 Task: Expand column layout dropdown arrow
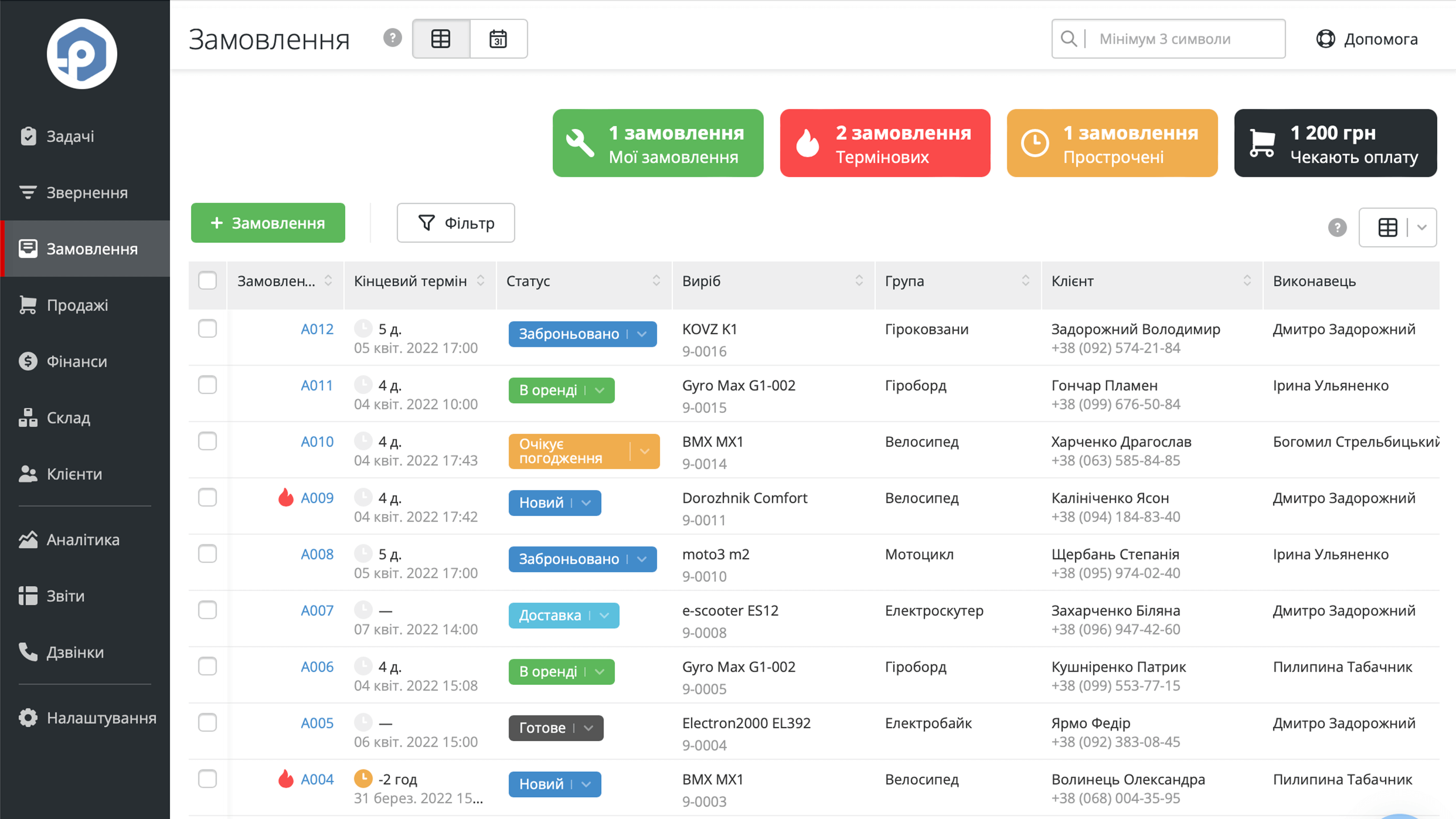tap(1422, 227)
